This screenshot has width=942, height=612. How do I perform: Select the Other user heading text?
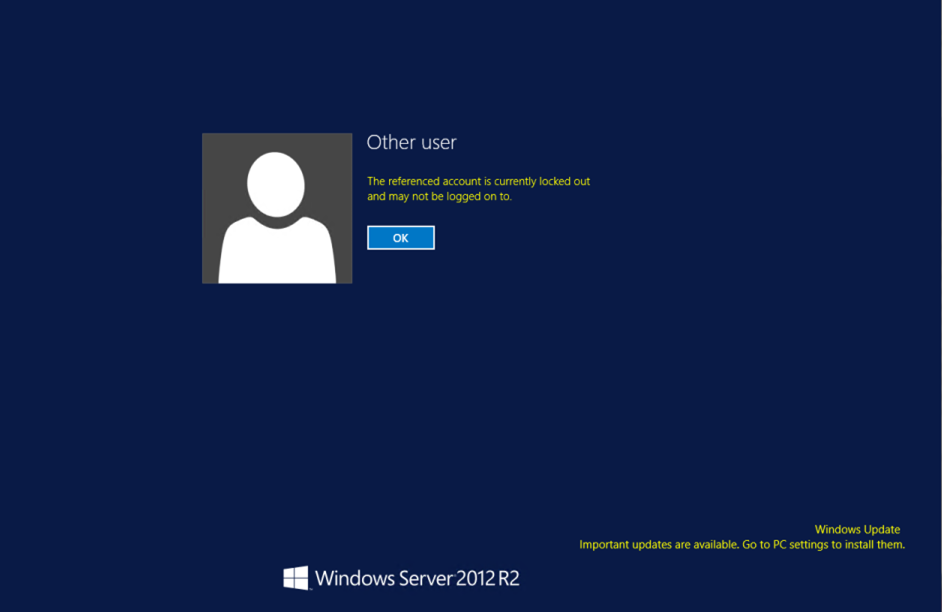pos(412,142)
